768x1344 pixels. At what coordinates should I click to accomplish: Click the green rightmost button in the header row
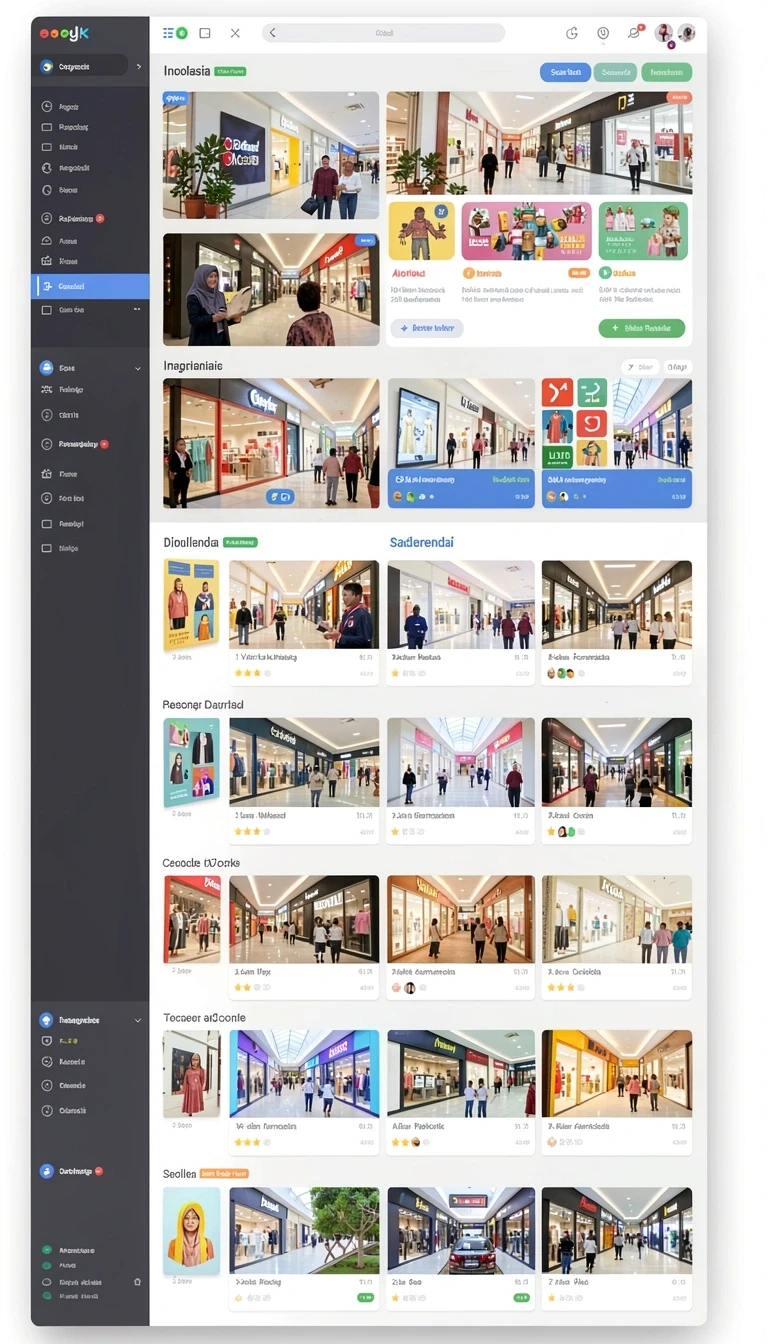[x=666, y=72]
